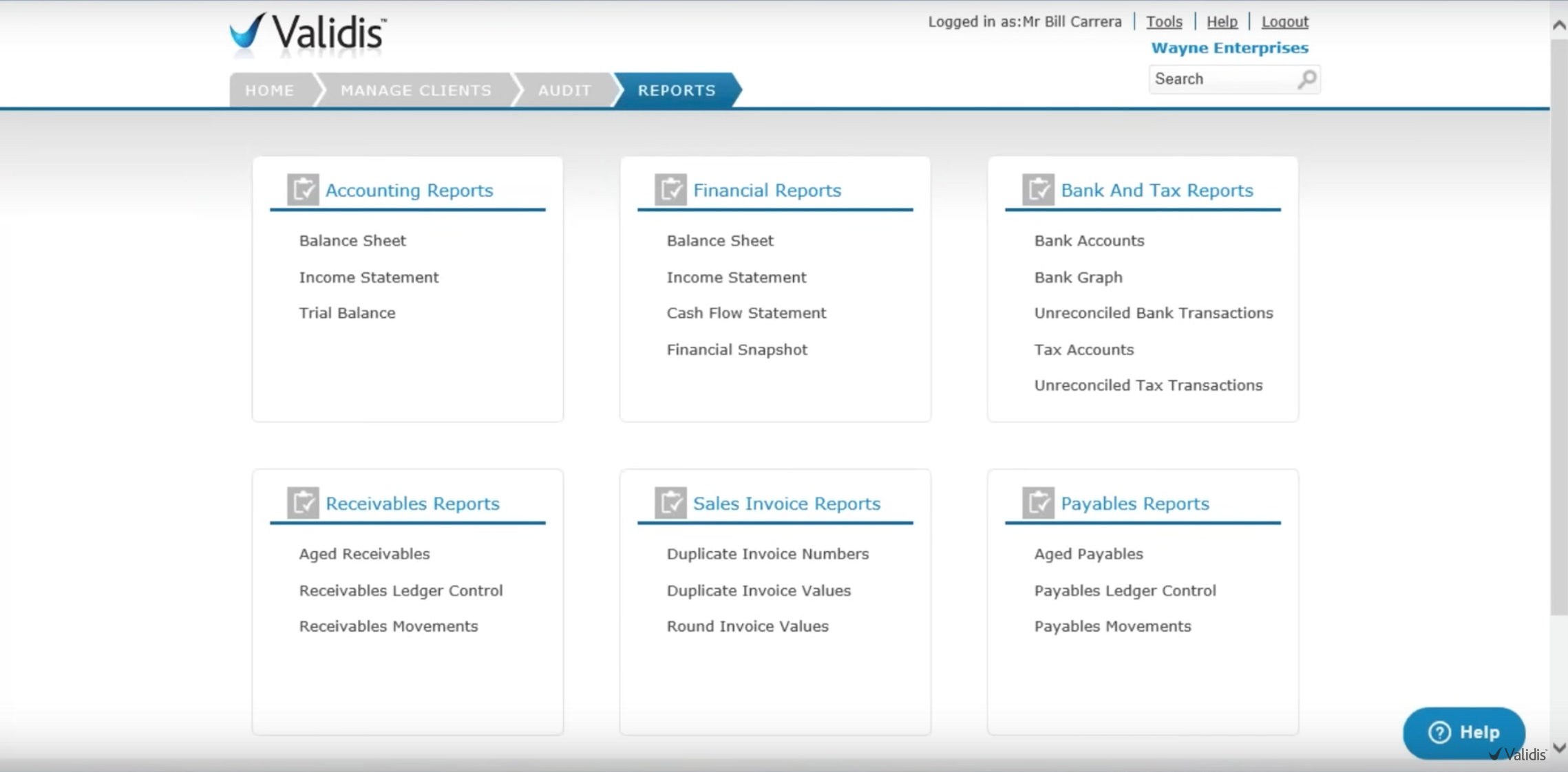Switch to the Manage Clients tab
The width and height of the screenshot is (1568, 772).
(x=415, y=90)
